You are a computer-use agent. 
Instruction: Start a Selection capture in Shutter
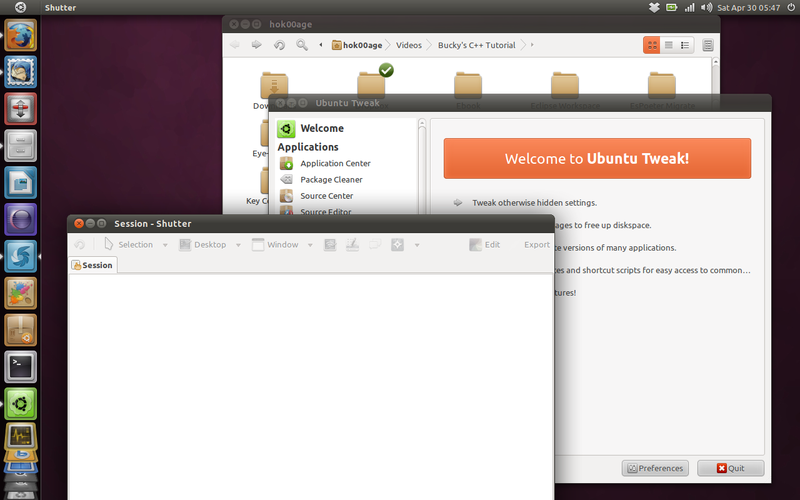pos(129,245)
